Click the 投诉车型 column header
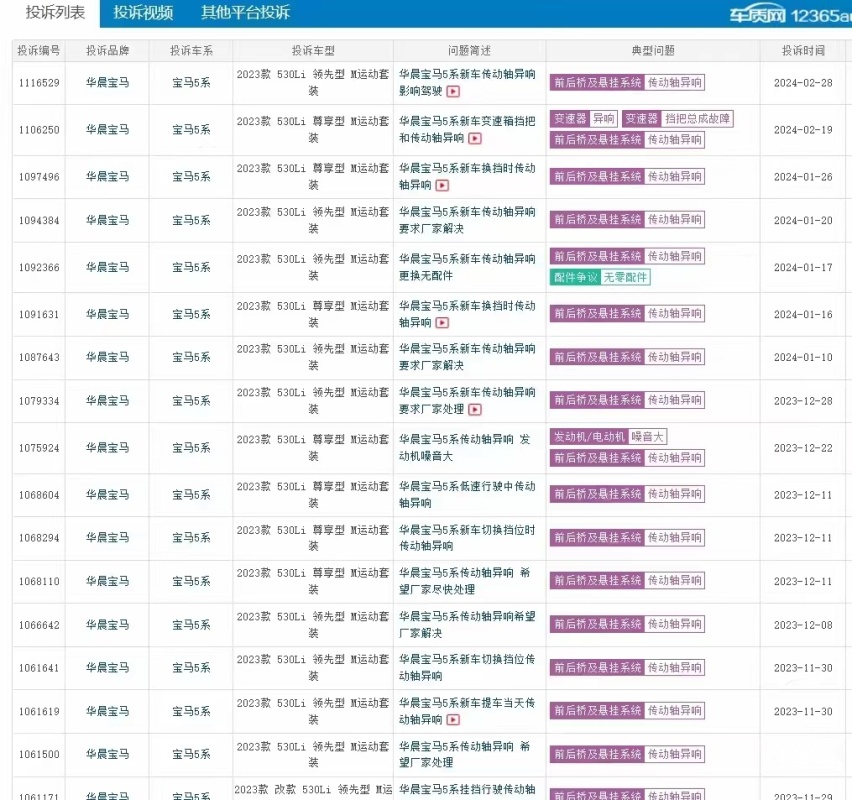 [313, 51]
